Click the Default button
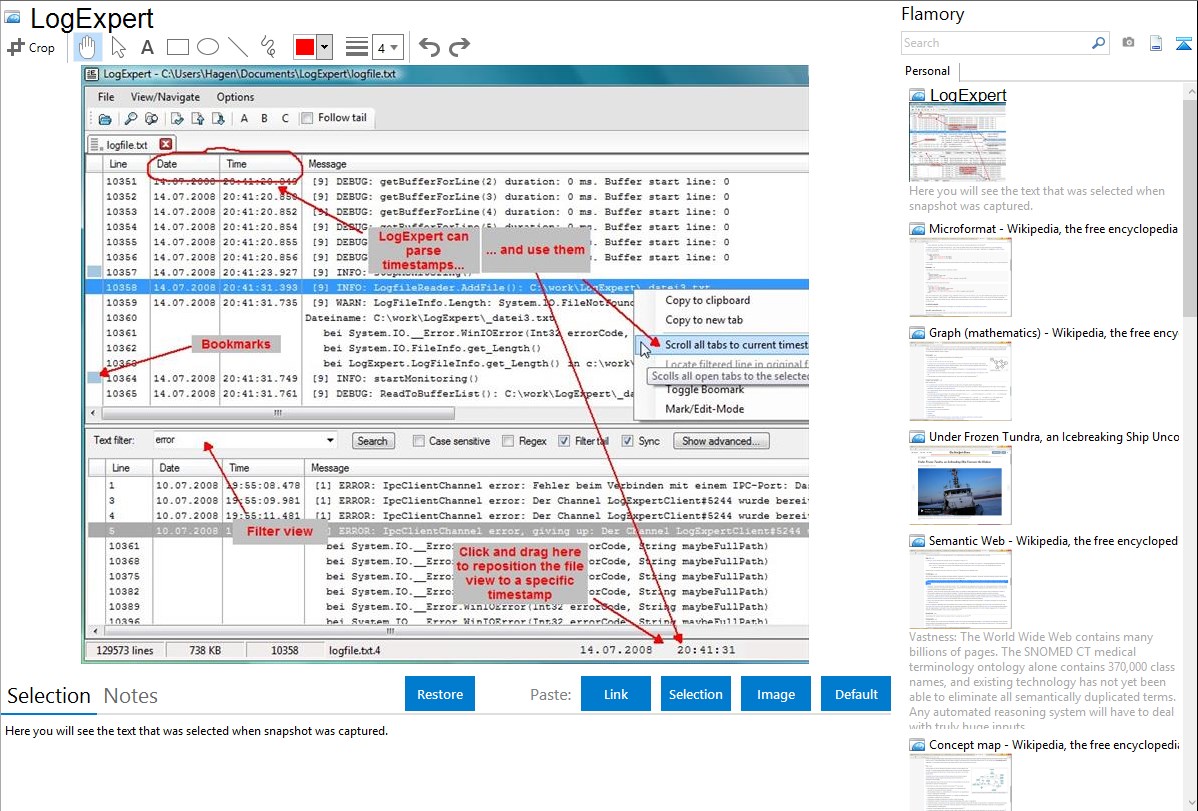1198x811 pixels. click(x=856, y=694)
